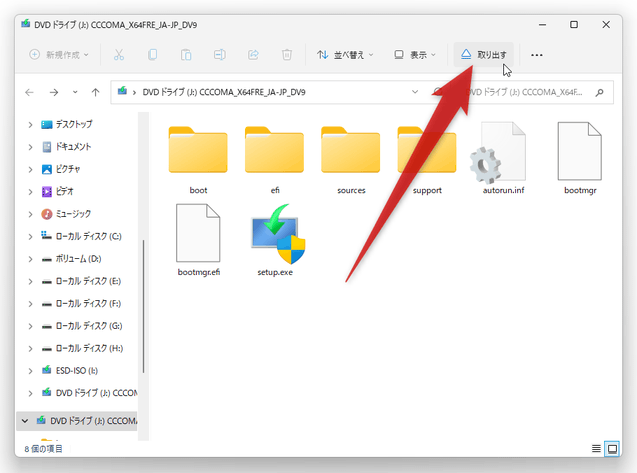Expand the デスクトップ tree node
Image resolution: width=637 pixels, height=473 pixels.
point(30,124)
